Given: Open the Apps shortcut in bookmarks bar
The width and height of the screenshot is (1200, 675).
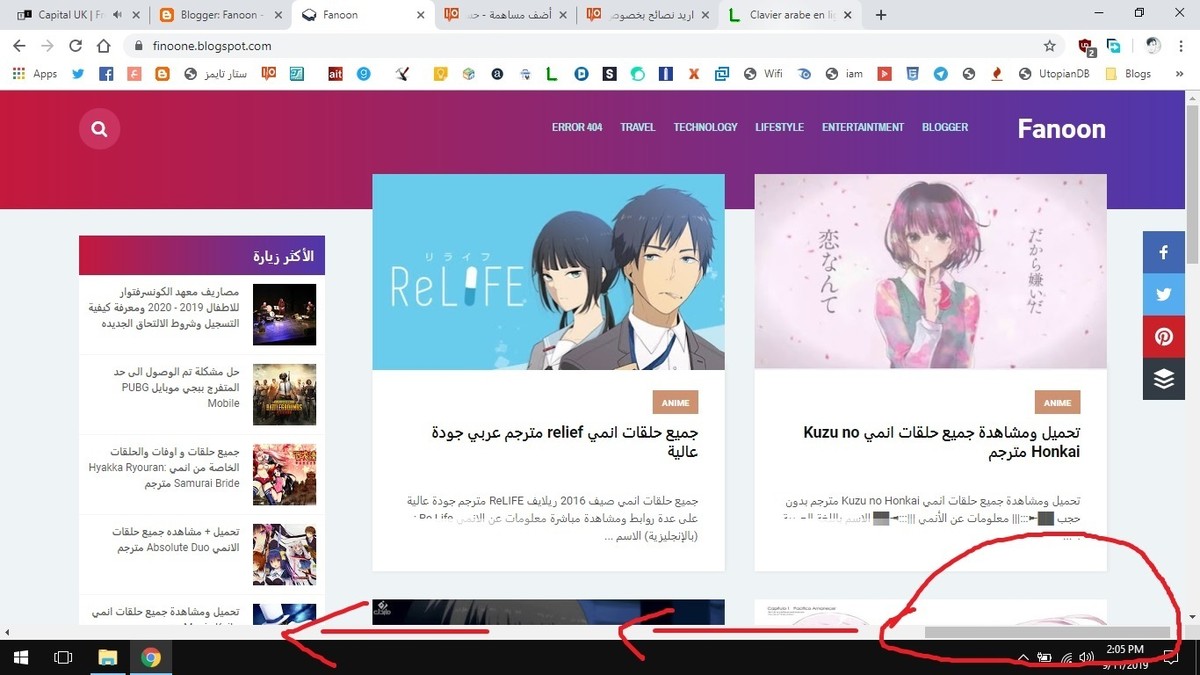Looking at the screenshot, I should 35,74.
